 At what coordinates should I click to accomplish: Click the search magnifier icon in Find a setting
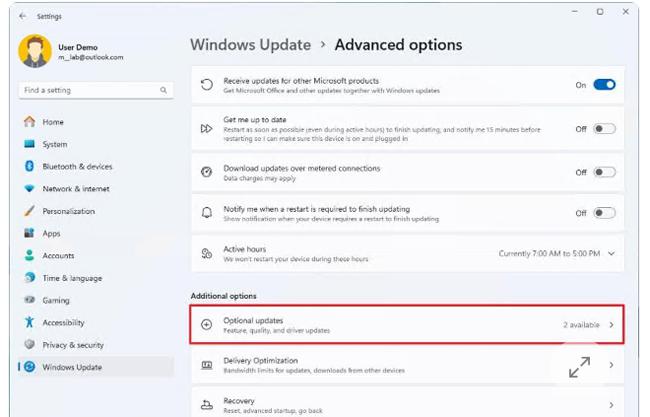click(164, 90)
